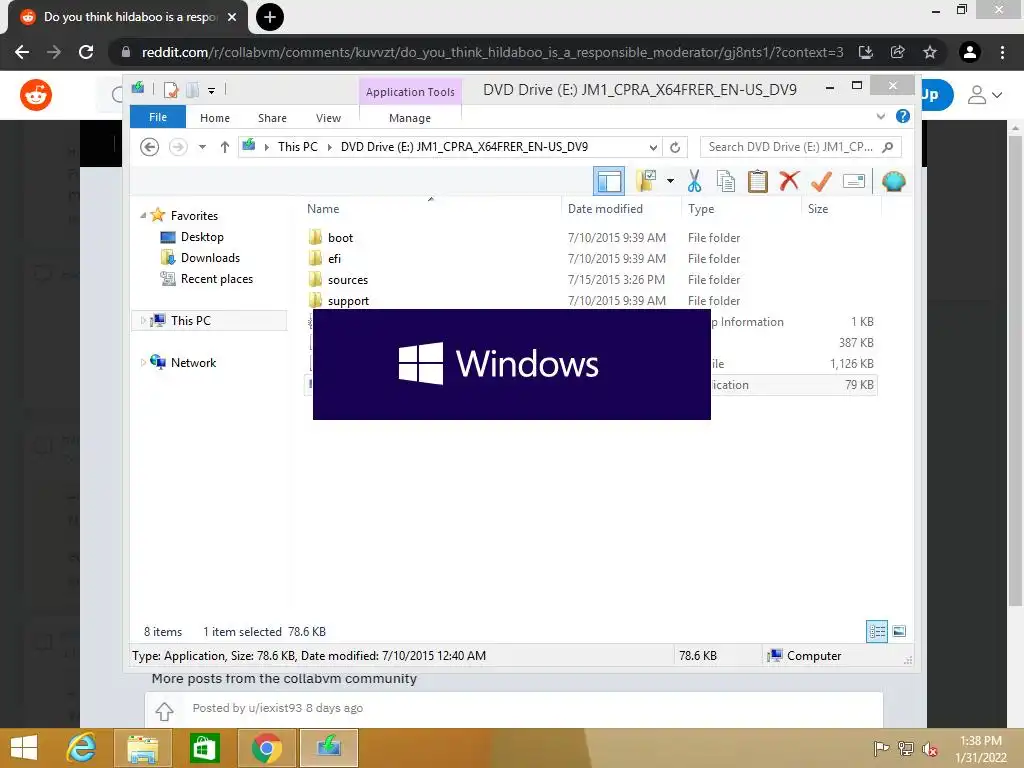
Task: Switch to Details view icon in status bar
Action: click(876, 631)
